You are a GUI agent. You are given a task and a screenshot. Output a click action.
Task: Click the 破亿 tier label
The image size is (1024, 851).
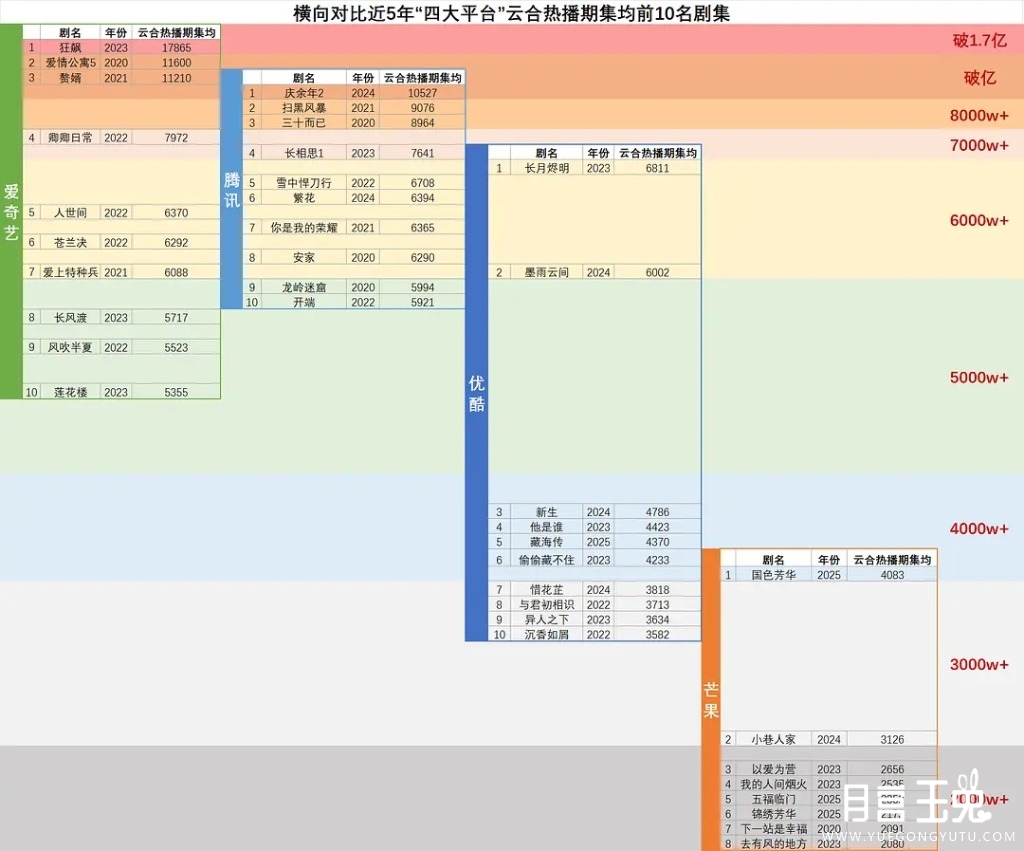(x=979, y=78)
